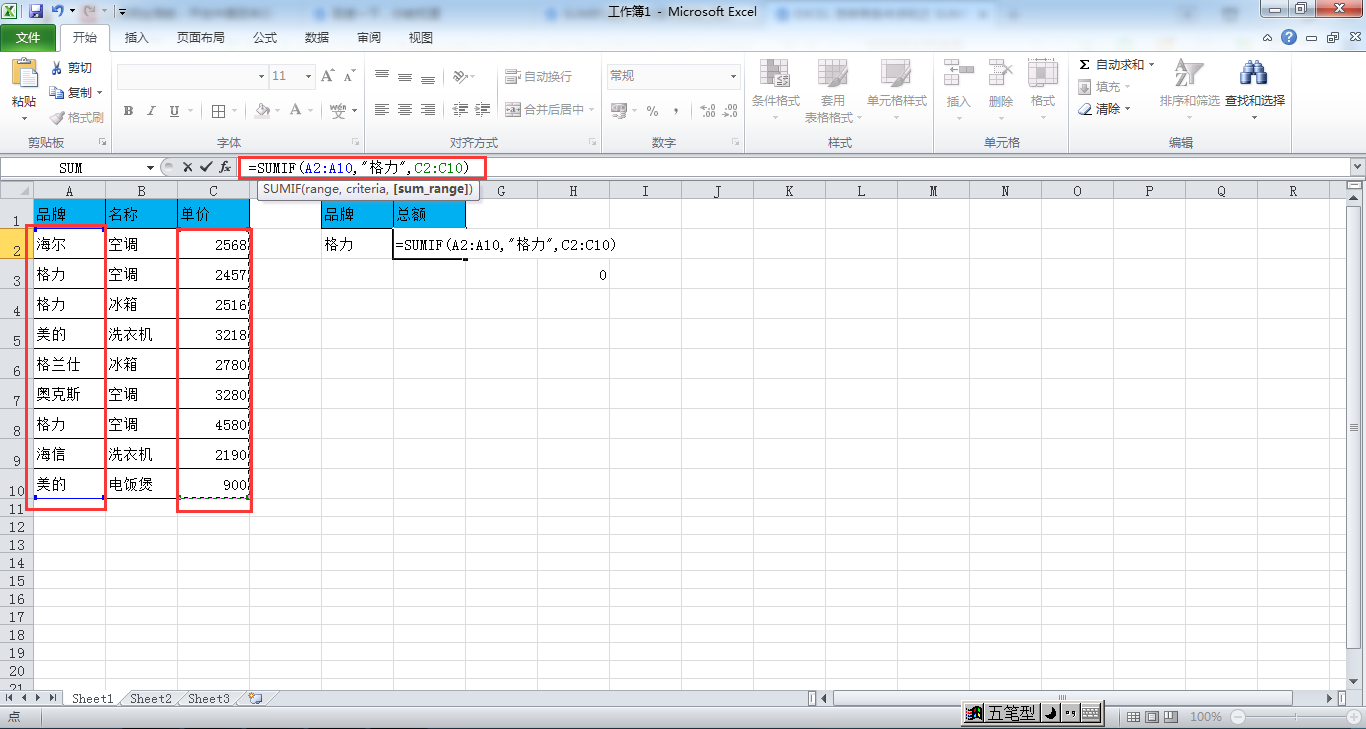
Task: Insert a new worksheet tab
Action: [x=254, y=699]
